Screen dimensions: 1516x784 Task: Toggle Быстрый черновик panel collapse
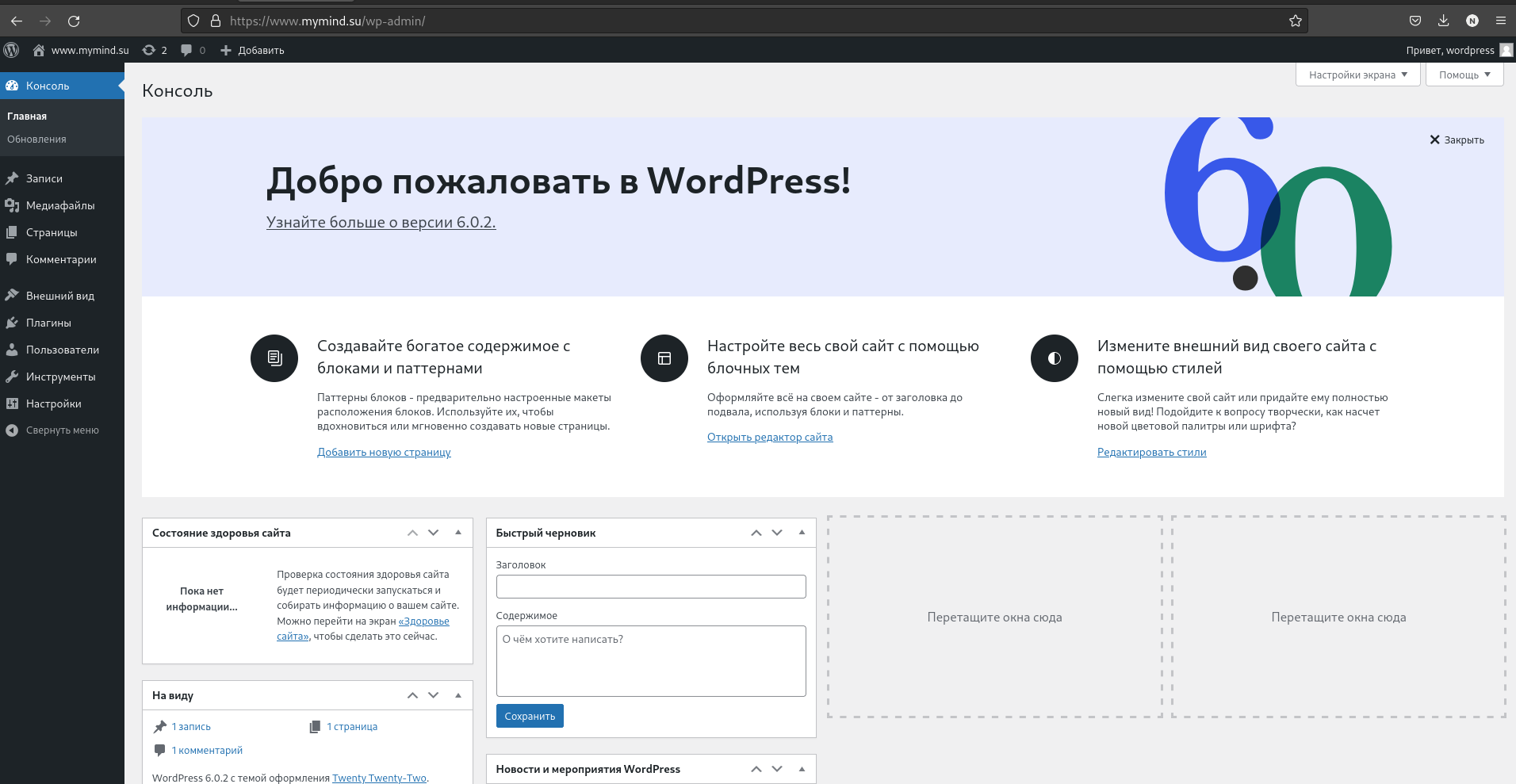pyautogui.click(x=802, y=533)
